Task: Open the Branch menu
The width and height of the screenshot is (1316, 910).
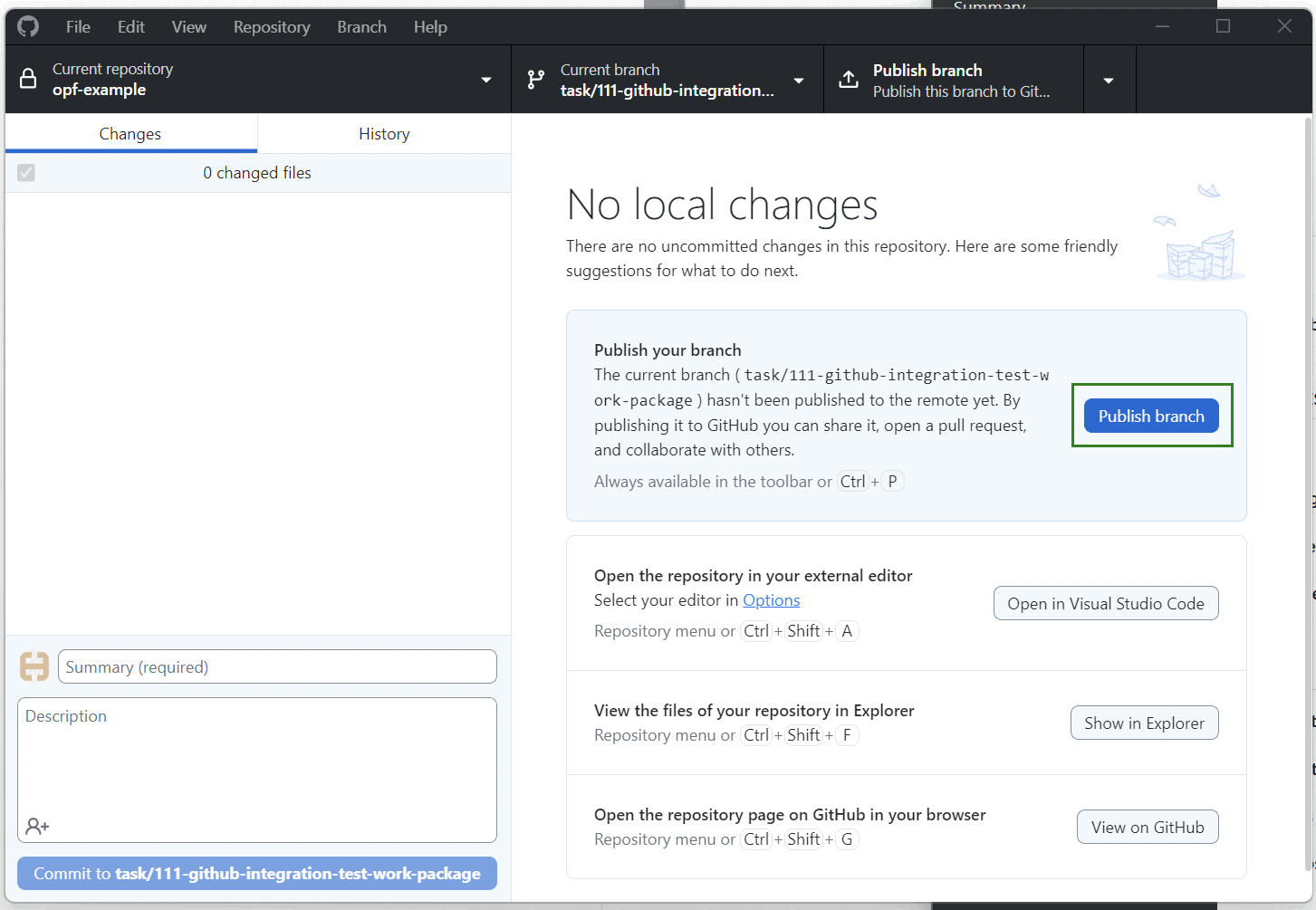Action: (360, 26)
